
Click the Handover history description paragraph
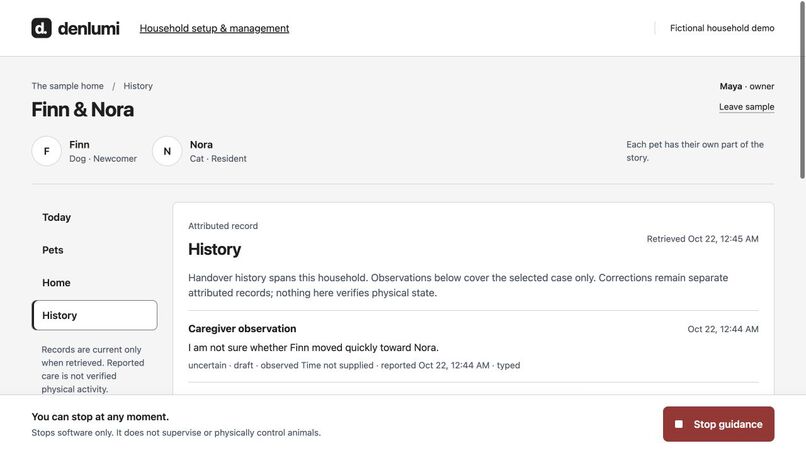click(458, 285)
